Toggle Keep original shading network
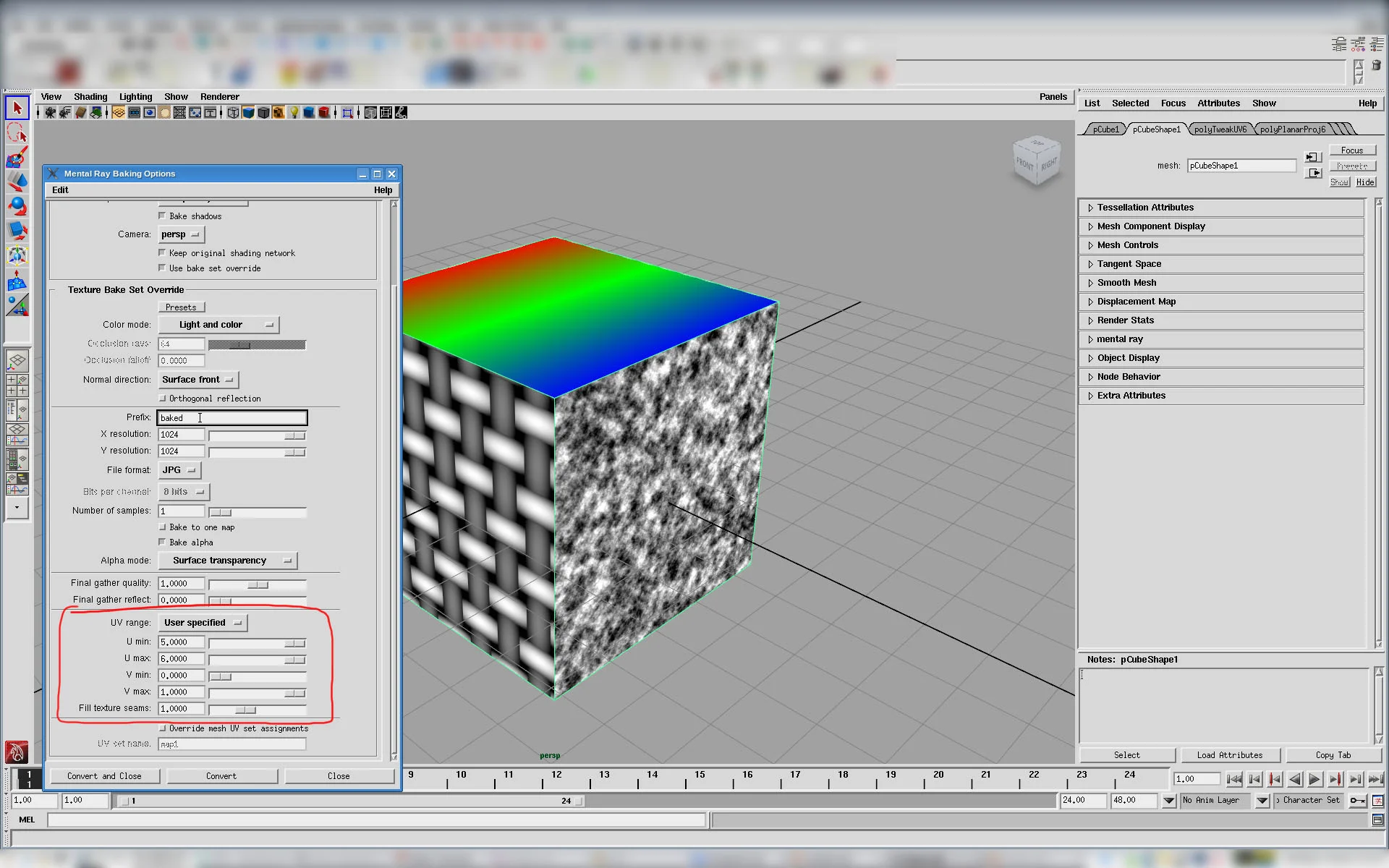This screenshot has width=1389, height=868. (x=162, y=252)
